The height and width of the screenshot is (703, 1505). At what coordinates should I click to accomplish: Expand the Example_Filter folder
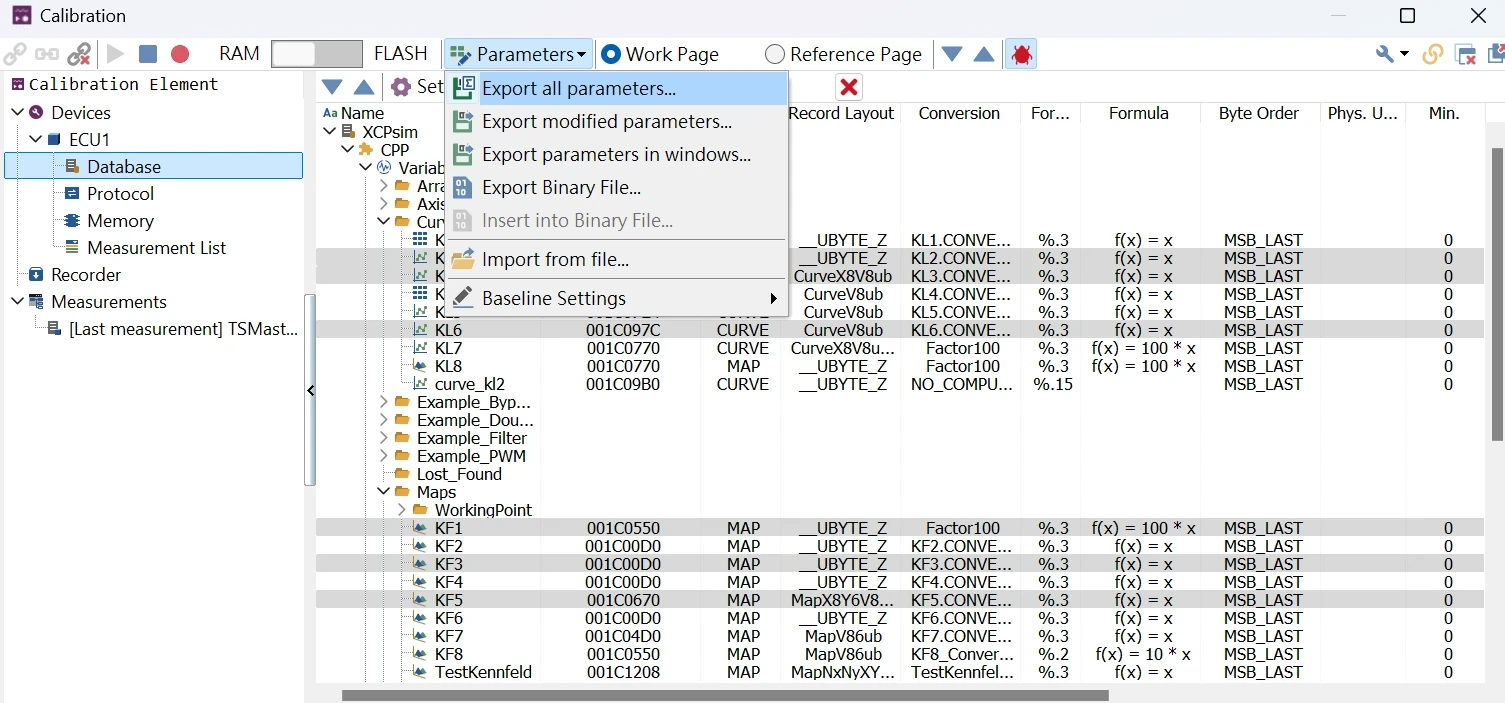384,438
